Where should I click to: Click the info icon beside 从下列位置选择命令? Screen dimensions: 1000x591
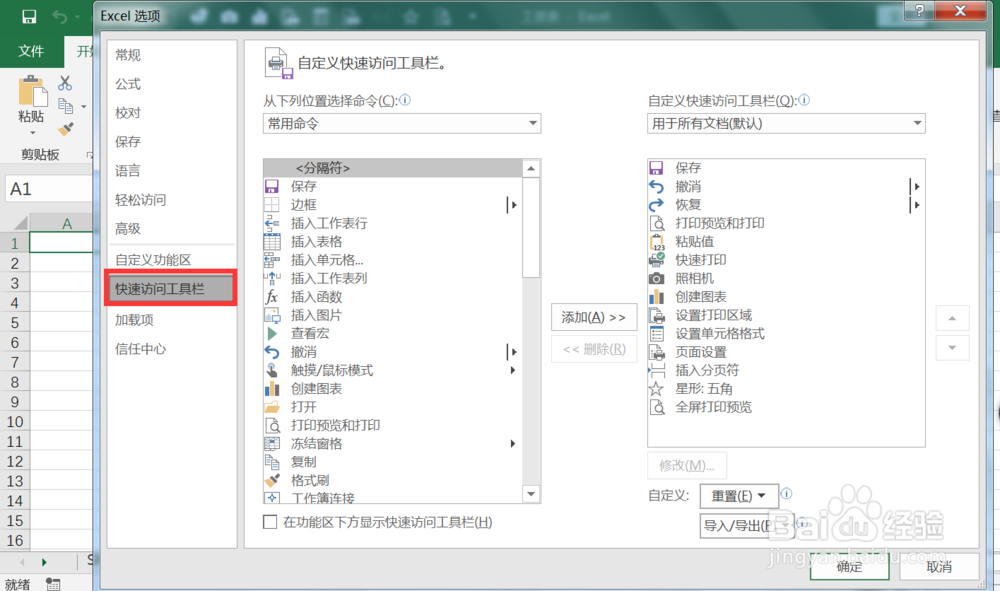405,100
